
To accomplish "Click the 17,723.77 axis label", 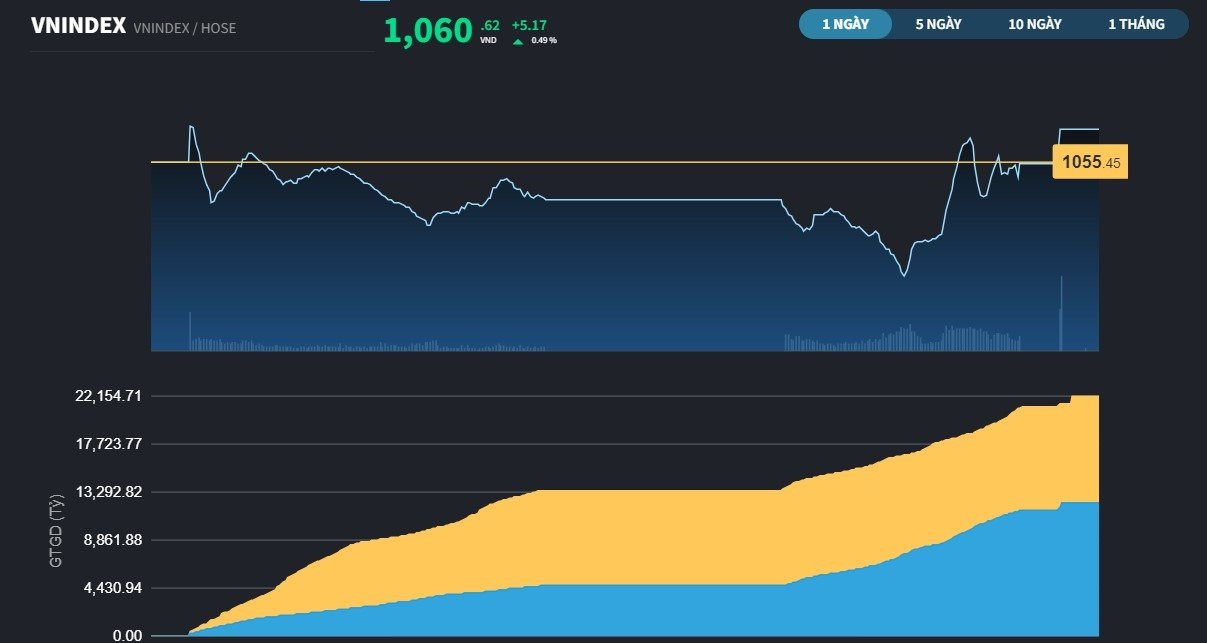I will pyautogui.click(x=109, y=444).
